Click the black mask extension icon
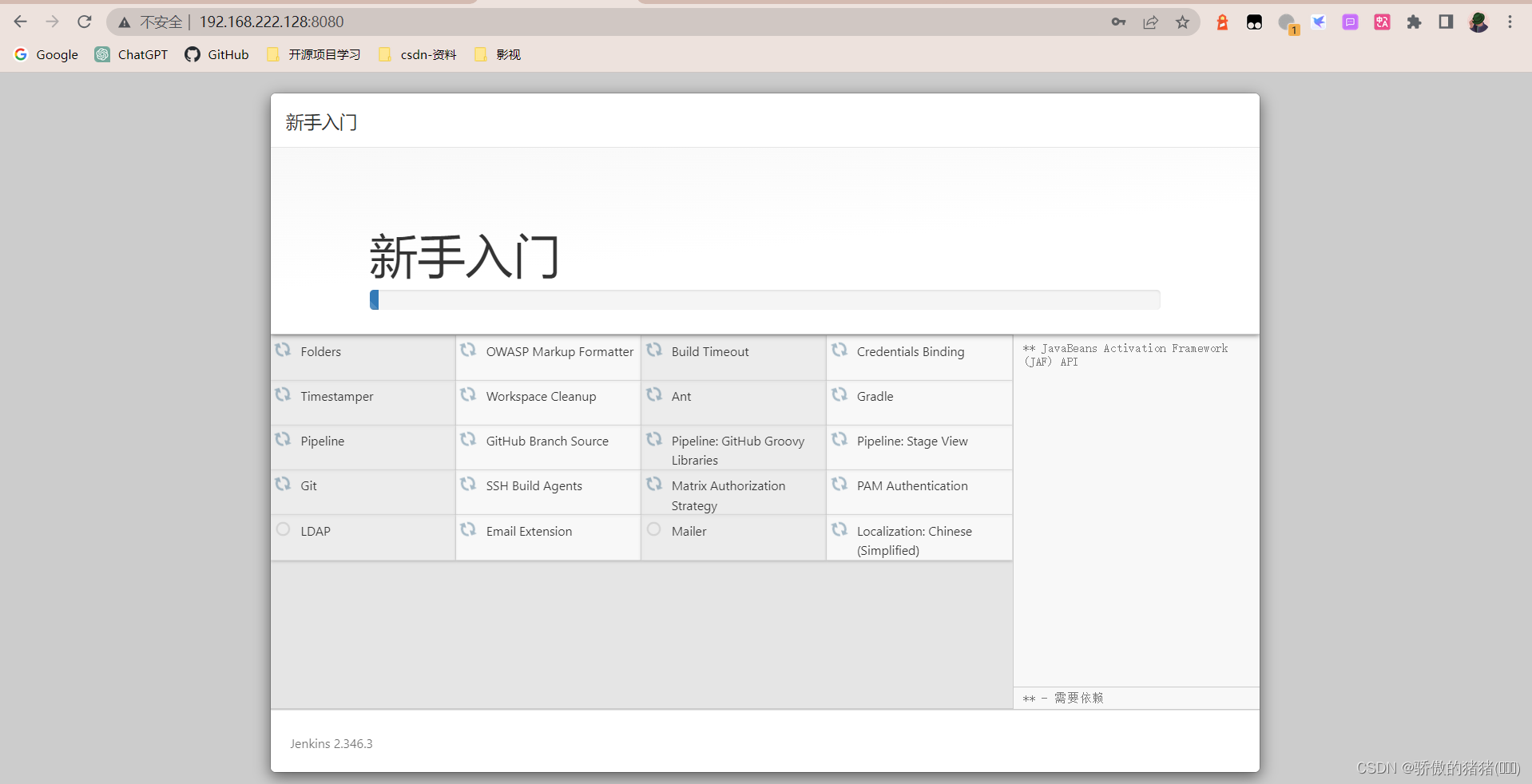Screen dimensions: 1532x784 coord(1254,22)
